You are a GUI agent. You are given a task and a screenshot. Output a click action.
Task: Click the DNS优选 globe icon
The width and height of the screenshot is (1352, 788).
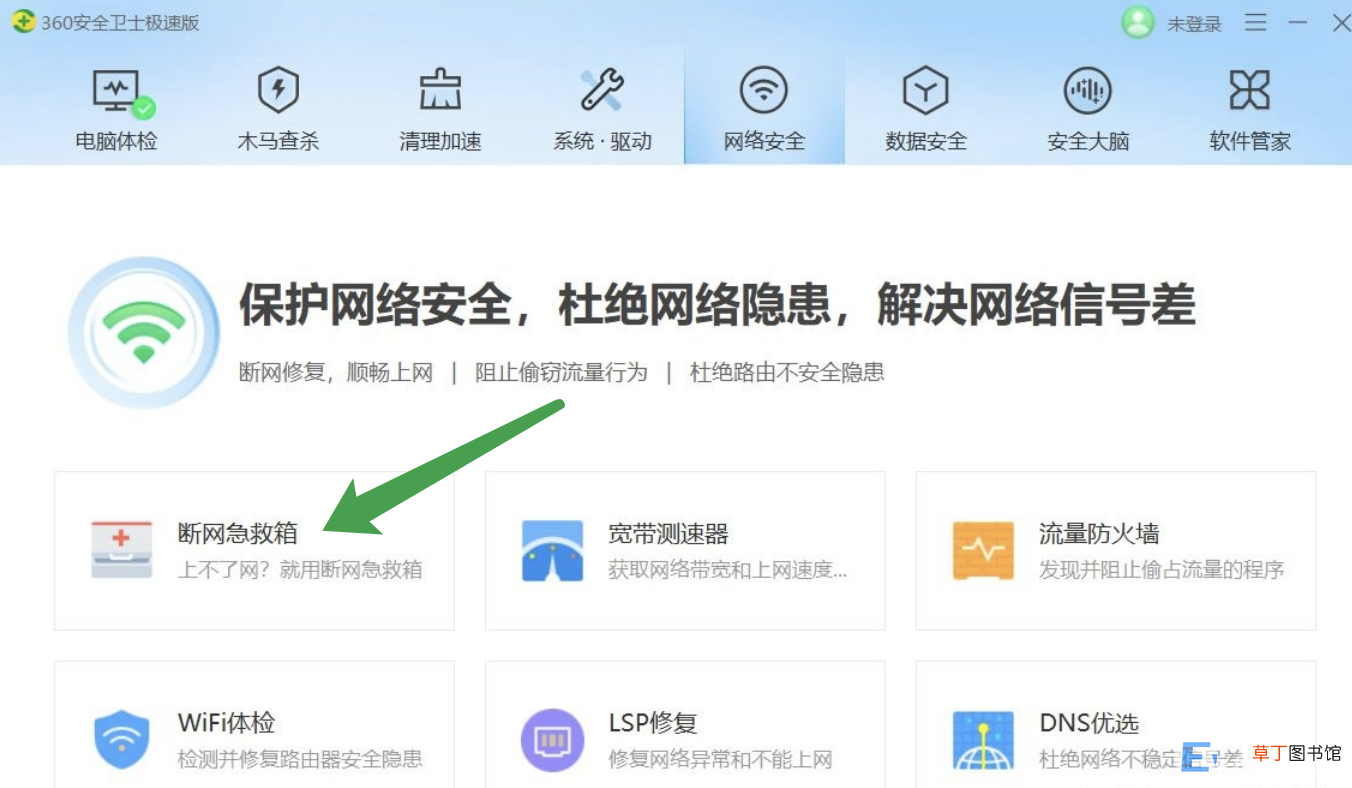point(983,740)
